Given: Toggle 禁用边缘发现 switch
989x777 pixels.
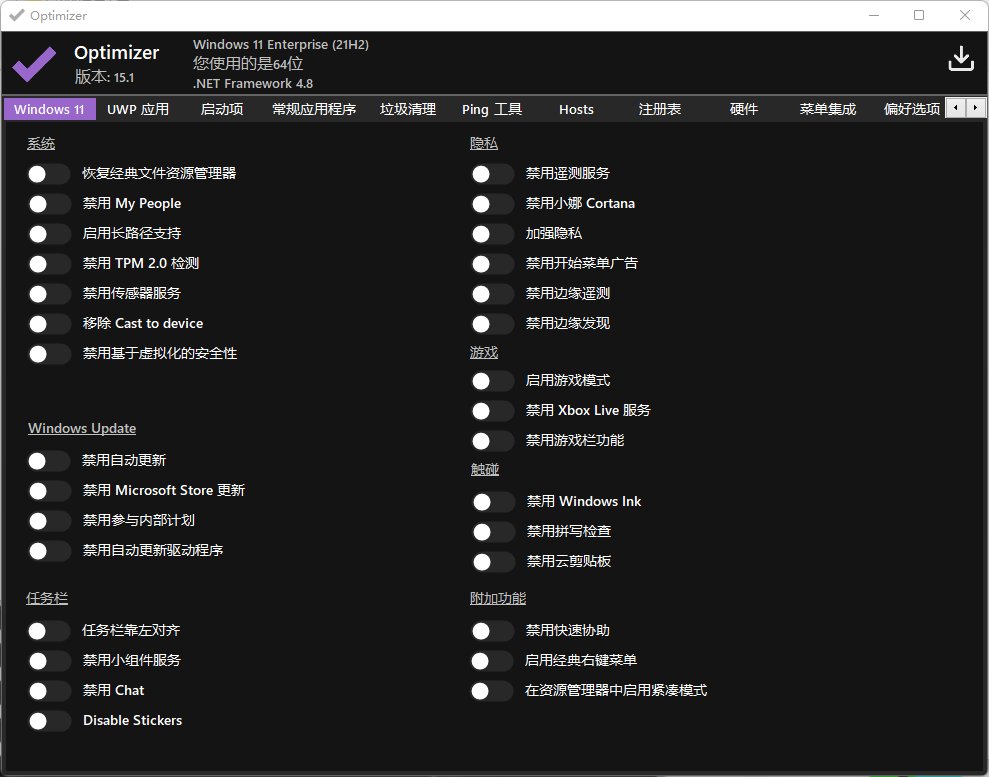Looking at the screenshot, I should tap(492, 324).
